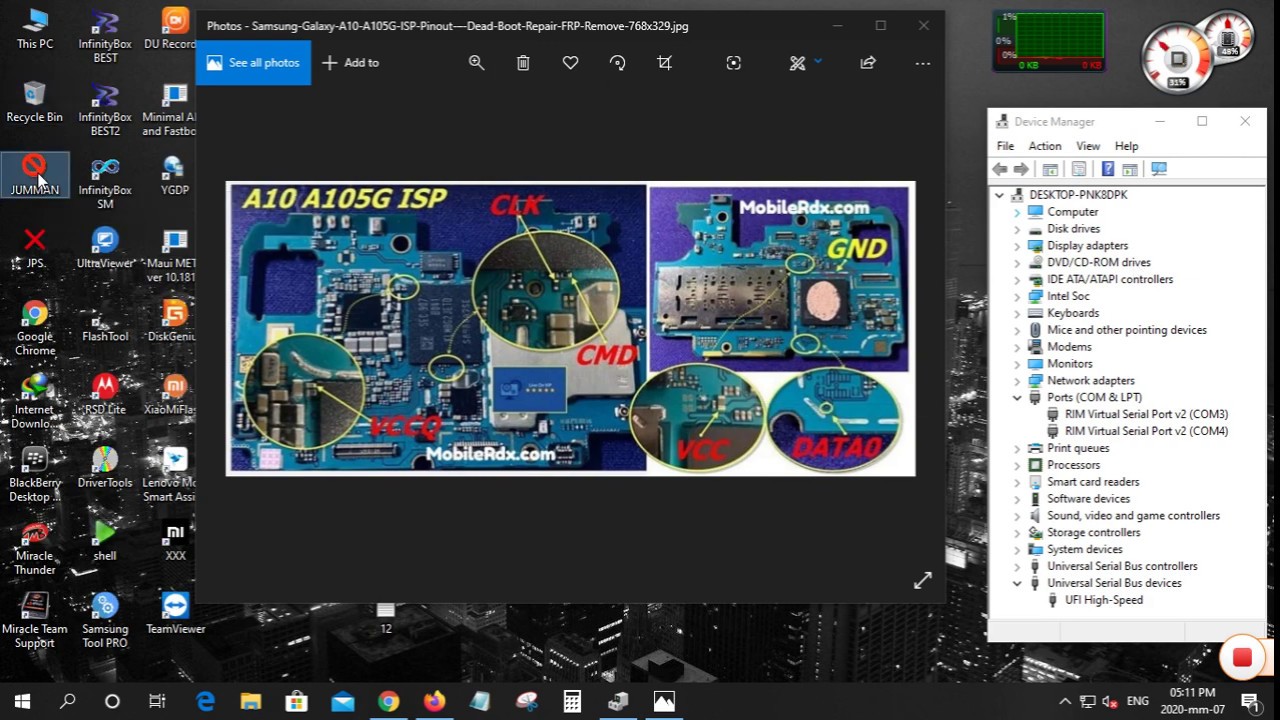Click the muted volume icon in tray

(1109, 702)
